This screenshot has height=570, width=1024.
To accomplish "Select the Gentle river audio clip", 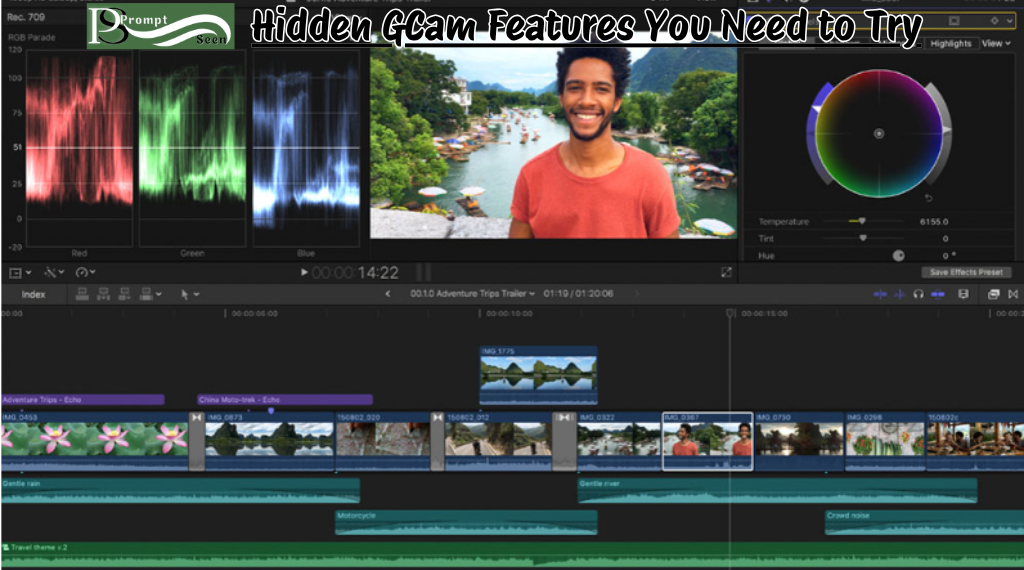I will click(777, 490).
